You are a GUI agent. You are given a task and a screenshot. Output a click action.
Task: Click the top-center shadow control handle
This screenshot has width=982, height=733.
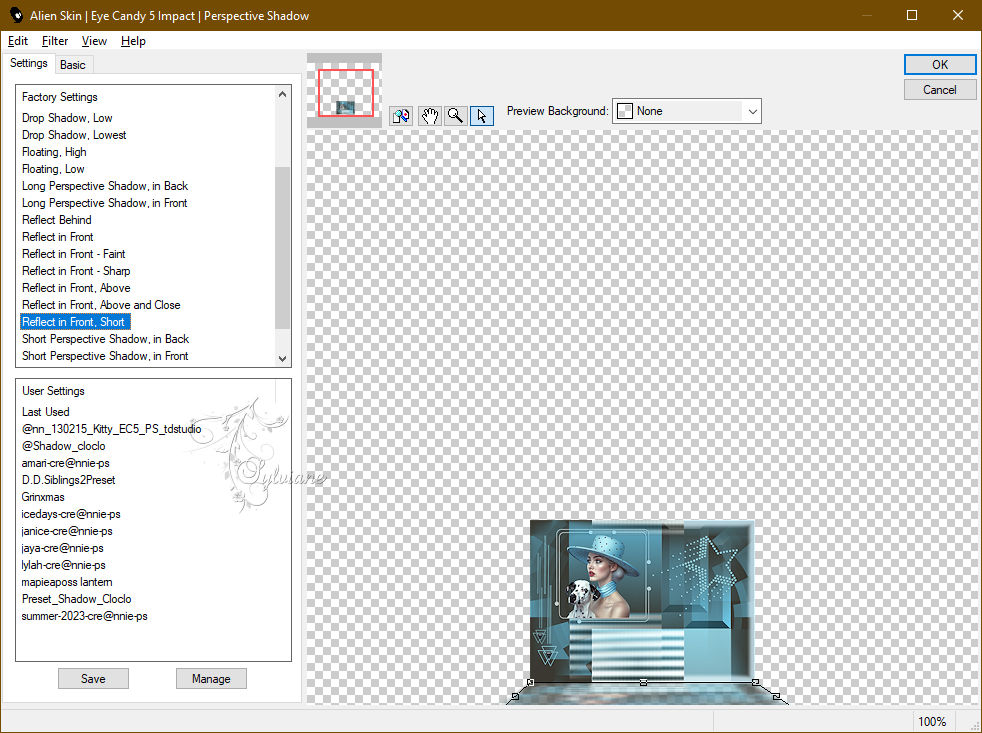643,682
